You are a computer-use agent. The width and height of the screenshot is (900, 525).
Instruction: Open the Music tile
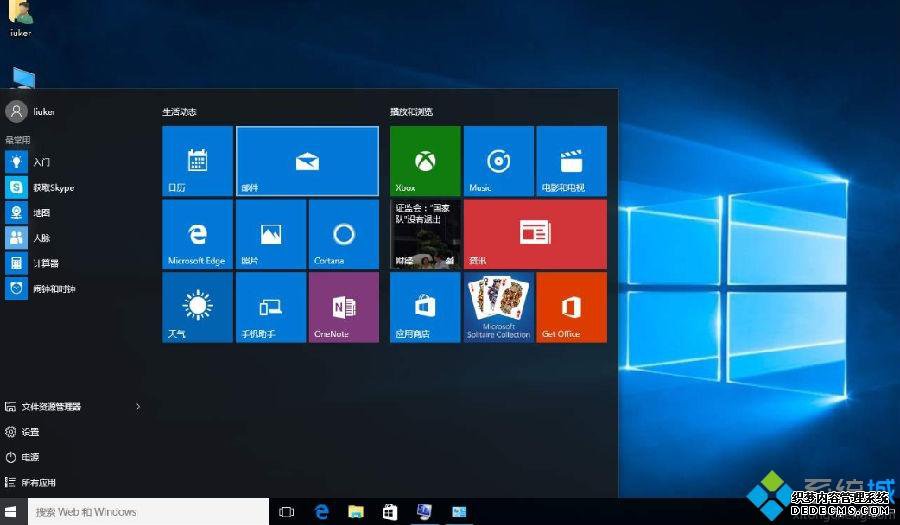click(x=498, y=161)
